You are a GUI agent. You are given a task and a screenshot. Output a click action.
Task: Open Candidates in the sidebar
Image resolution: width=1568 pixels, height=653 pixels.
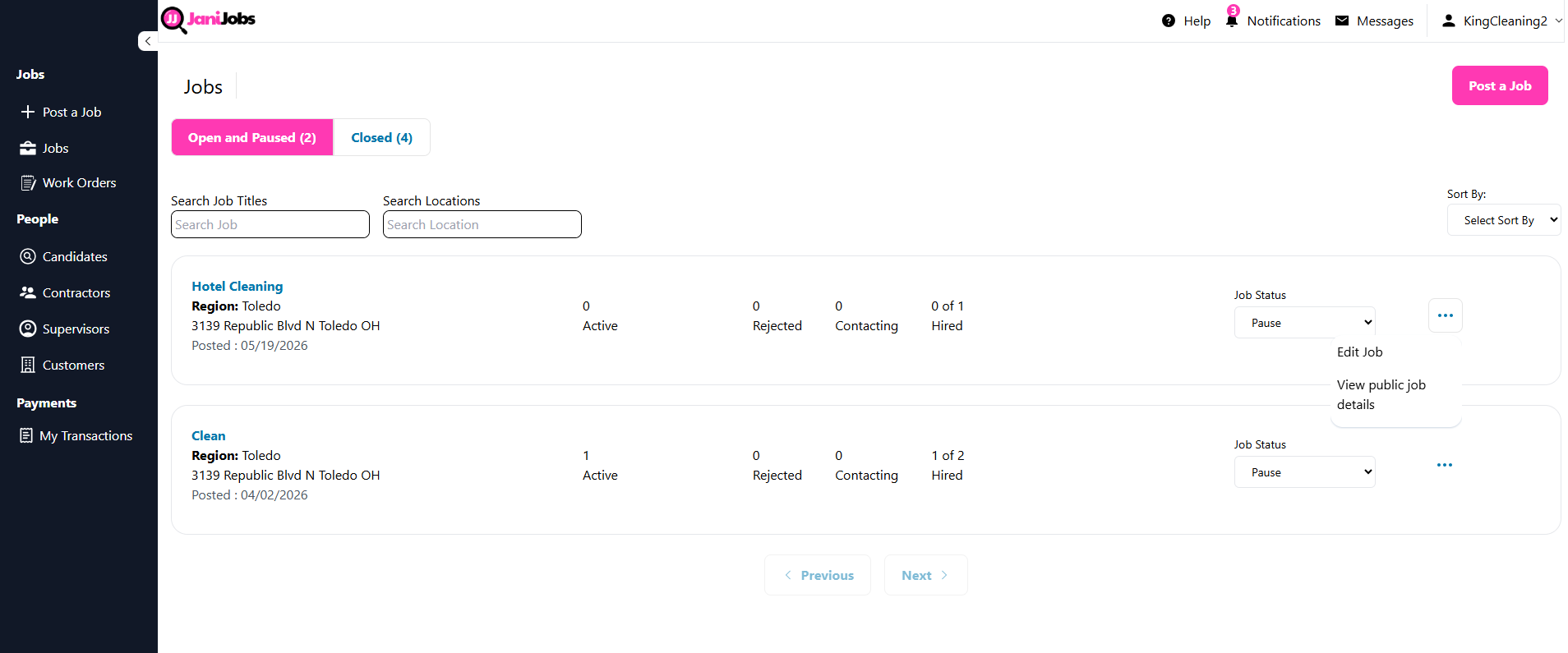75,256
